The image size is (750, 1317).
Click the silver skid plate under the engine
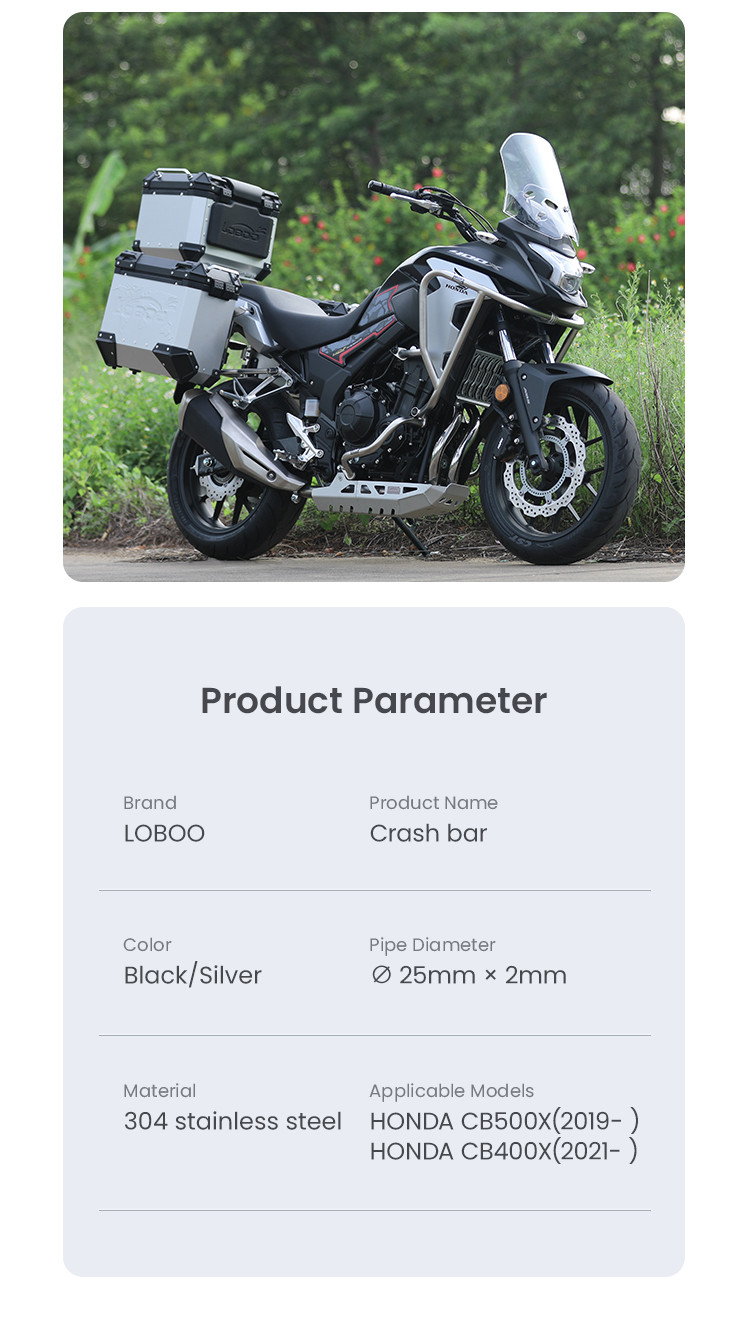(390, 493)
